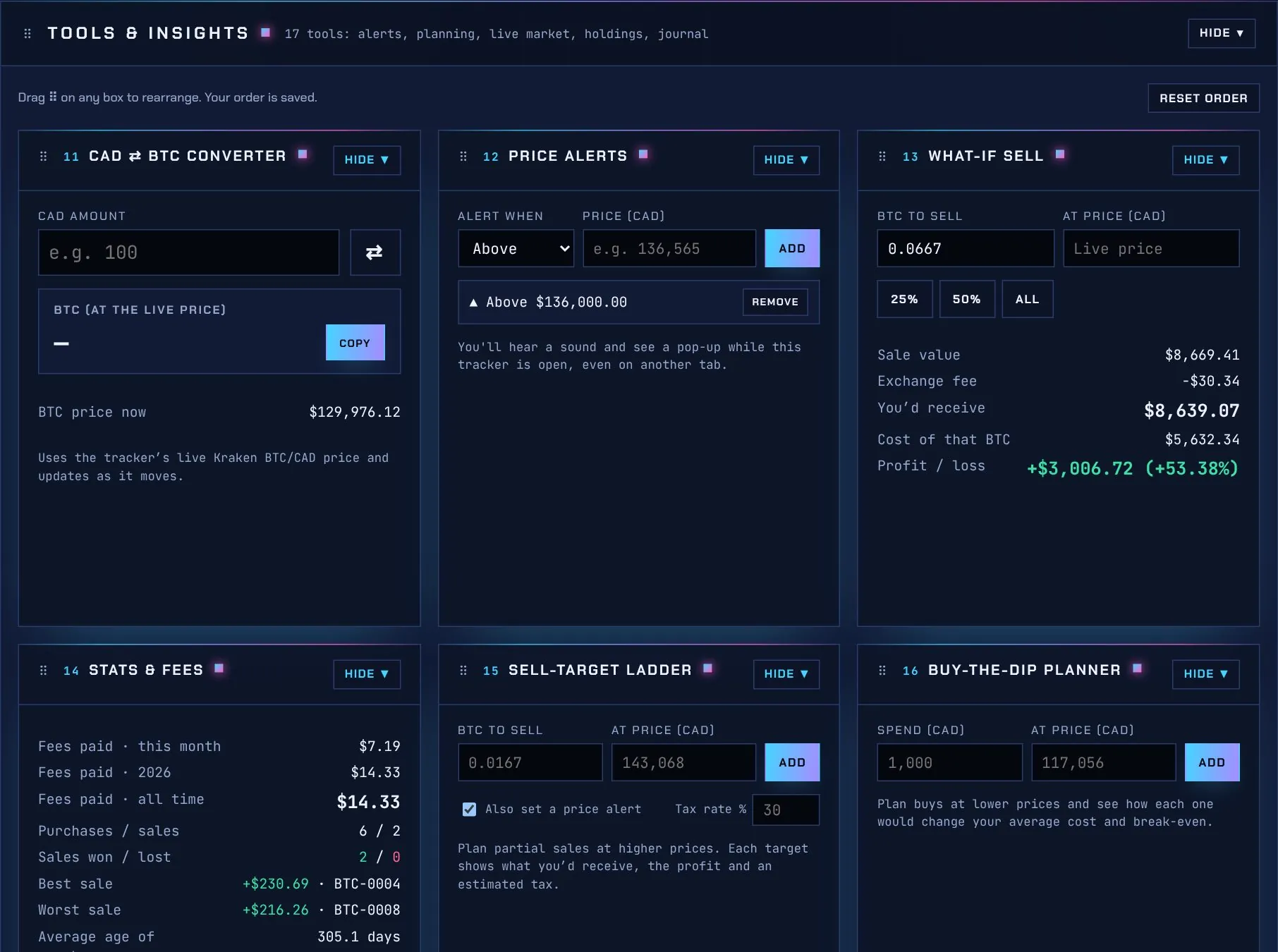Add the buy-the-dip plan entry
Viewport: 1278px width, 952px height.
coord(1212,762)
